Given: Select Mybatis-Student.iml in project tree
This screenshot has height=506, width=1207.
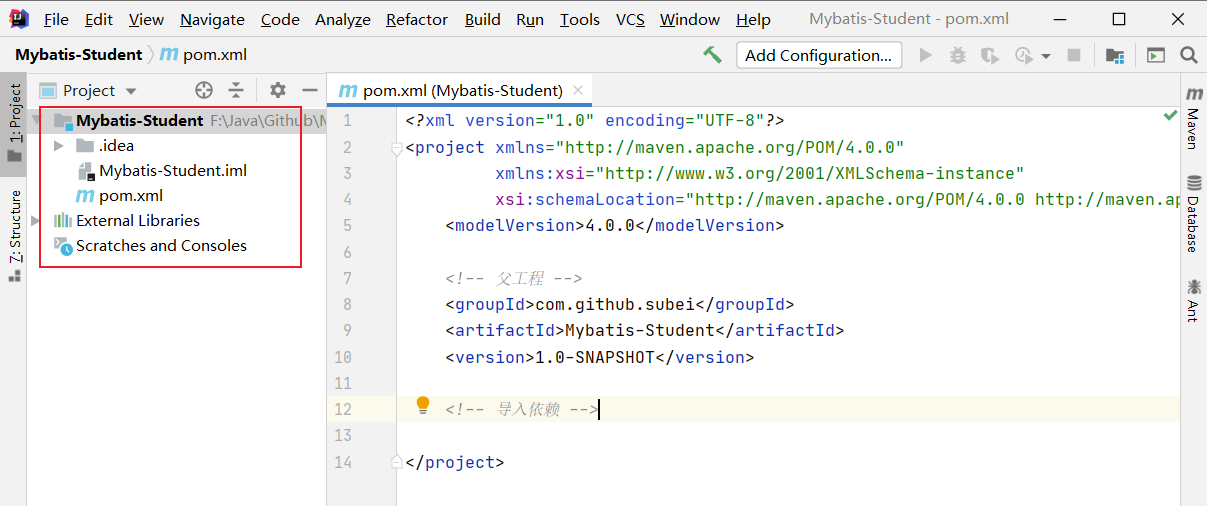Looking at the screenshot, I should (x=172, y=171).
